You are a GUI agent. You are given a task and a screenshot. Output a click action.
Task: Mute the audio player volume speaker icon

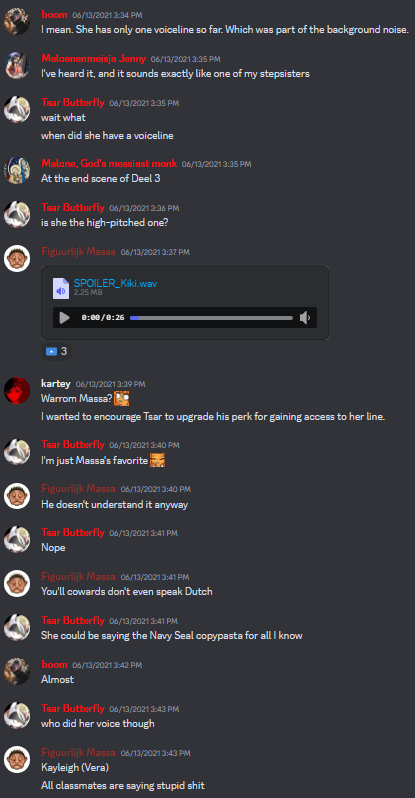pyautogui.click(x=305, y=318)
